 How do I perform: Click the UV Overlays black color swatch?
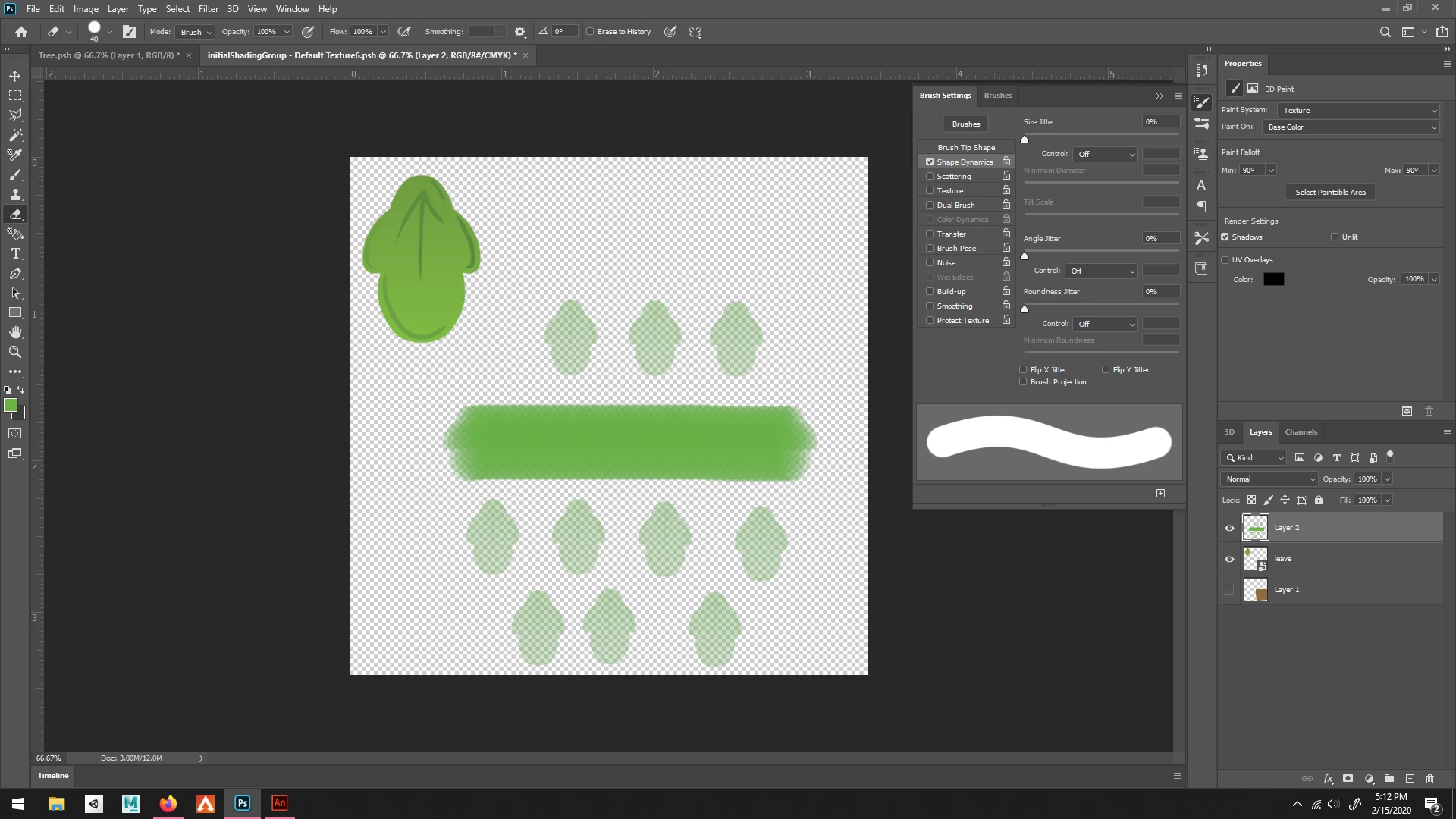coord(1273,280)
